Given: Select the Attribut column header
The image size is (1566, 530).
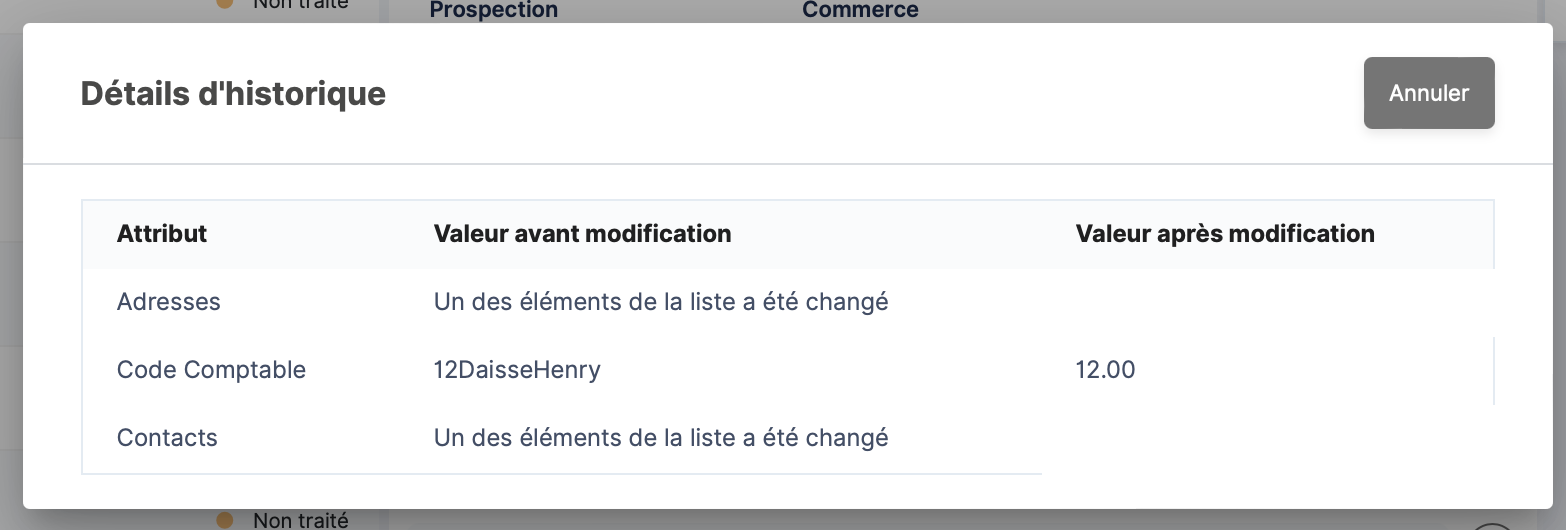Looking at the screenshot, I should coord(162,234).
